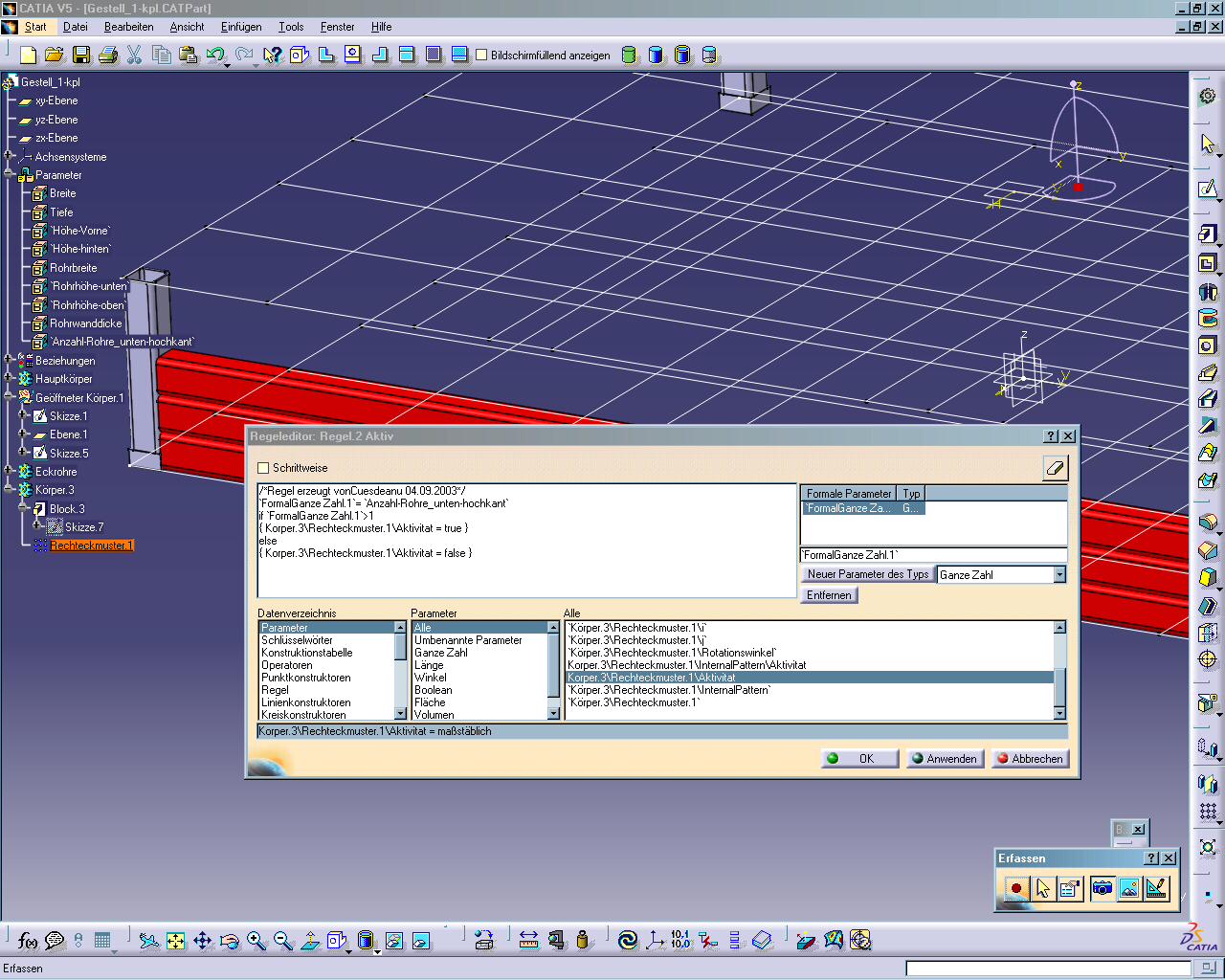
Task: Click the Paste clipboard icon
Action: [189, 56]
